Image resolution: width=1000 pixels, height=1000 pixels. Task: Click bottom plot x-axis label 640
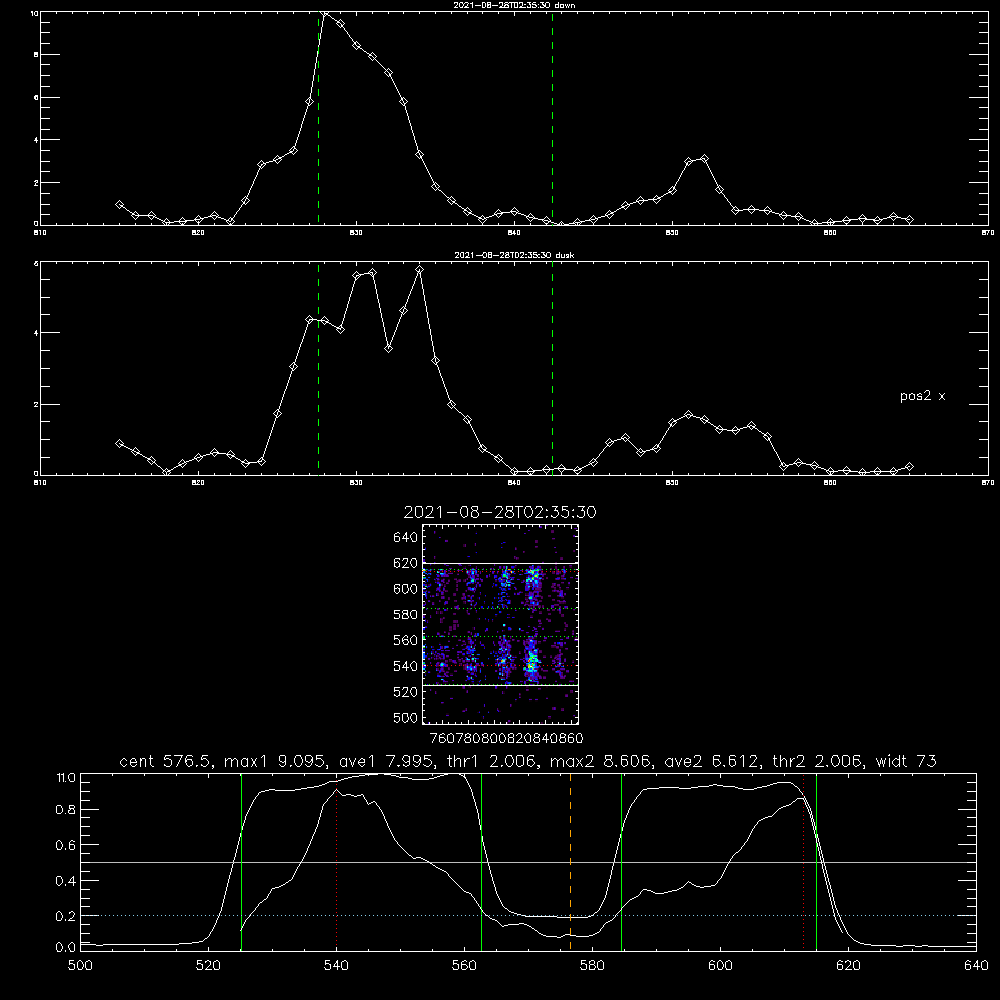click(976, 966)
